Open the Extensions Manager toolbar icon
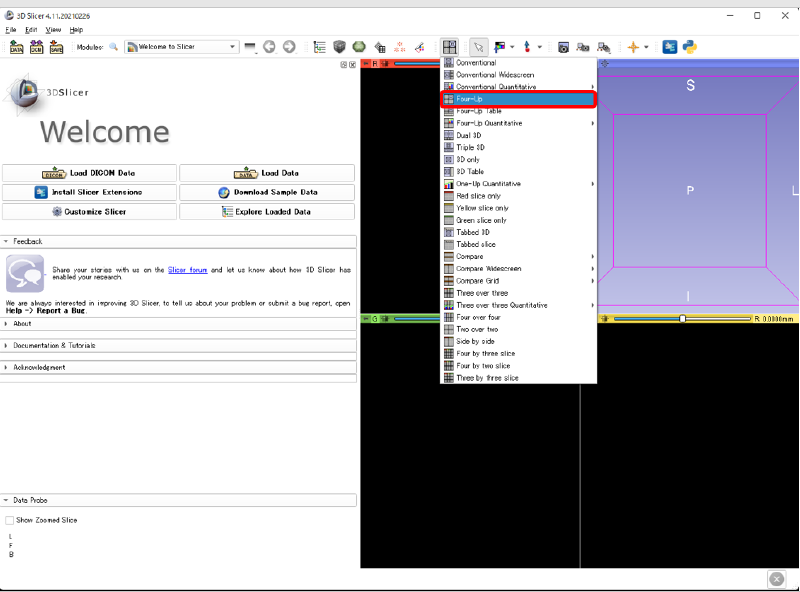 coord(670,47)
